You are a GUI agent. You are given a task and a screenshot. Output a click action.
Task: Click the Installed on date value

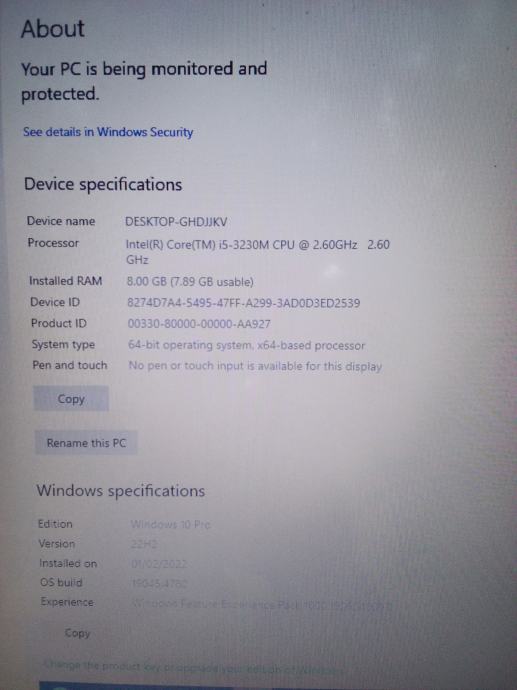(x=159, y=564)
